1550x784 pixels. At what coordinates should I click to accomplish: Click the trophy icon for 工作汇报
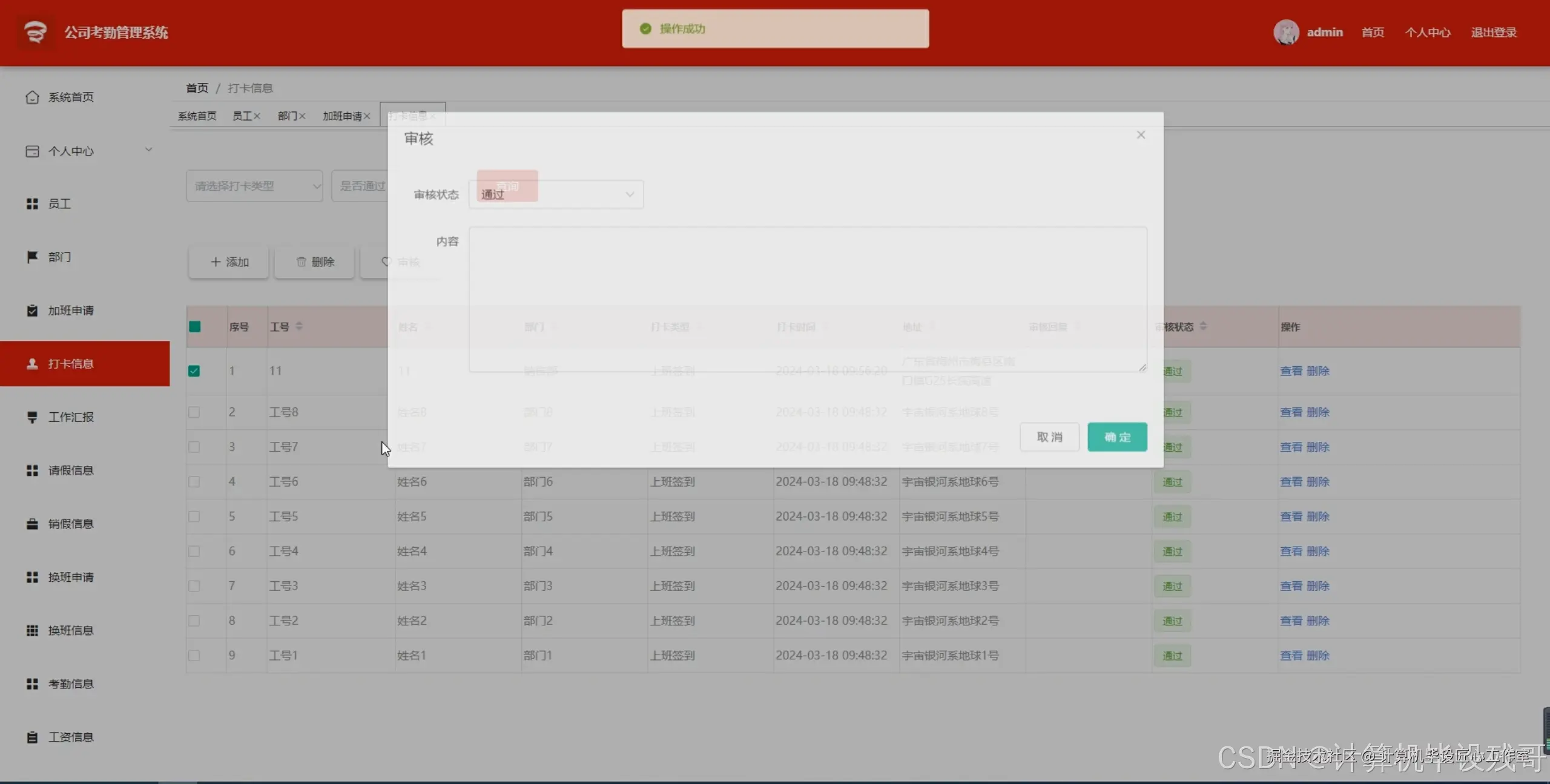pyautogui.click(x=32, y=417)
